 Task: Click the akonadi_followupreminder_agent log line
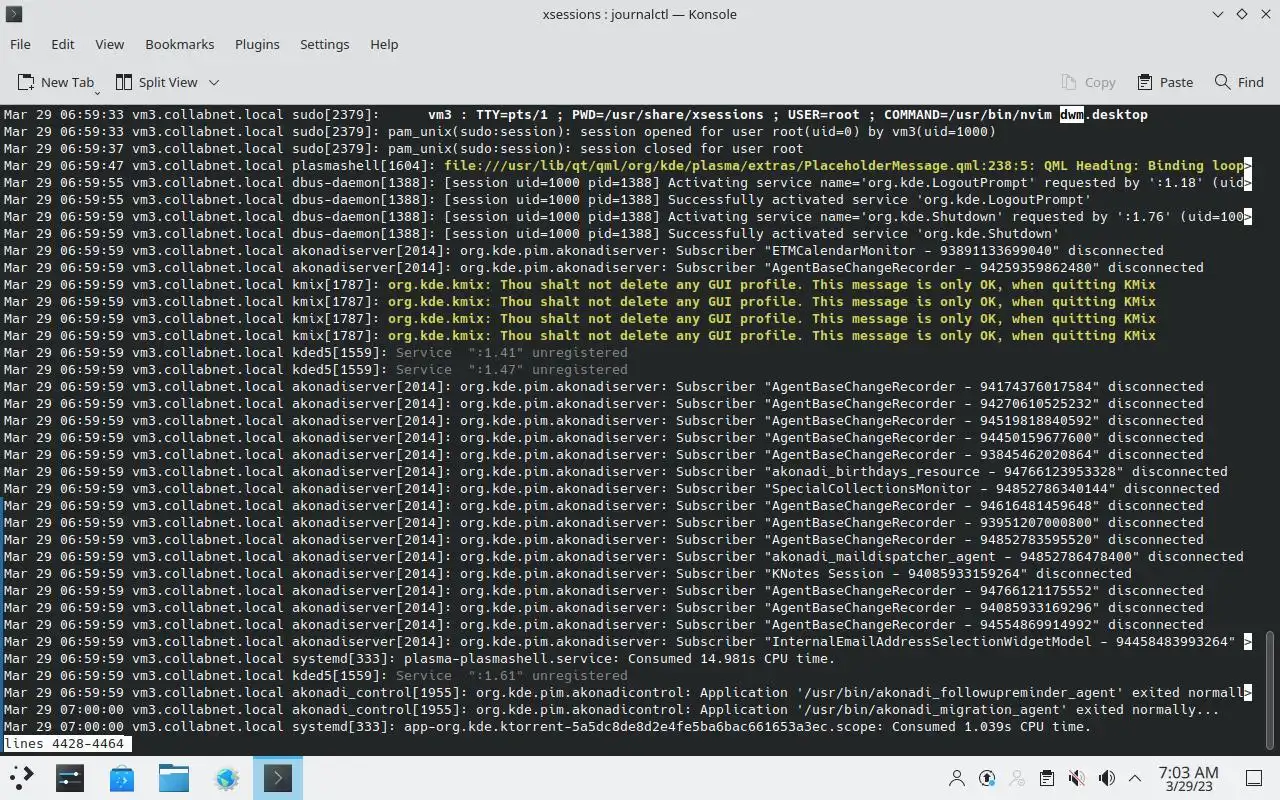click(626, 693)
